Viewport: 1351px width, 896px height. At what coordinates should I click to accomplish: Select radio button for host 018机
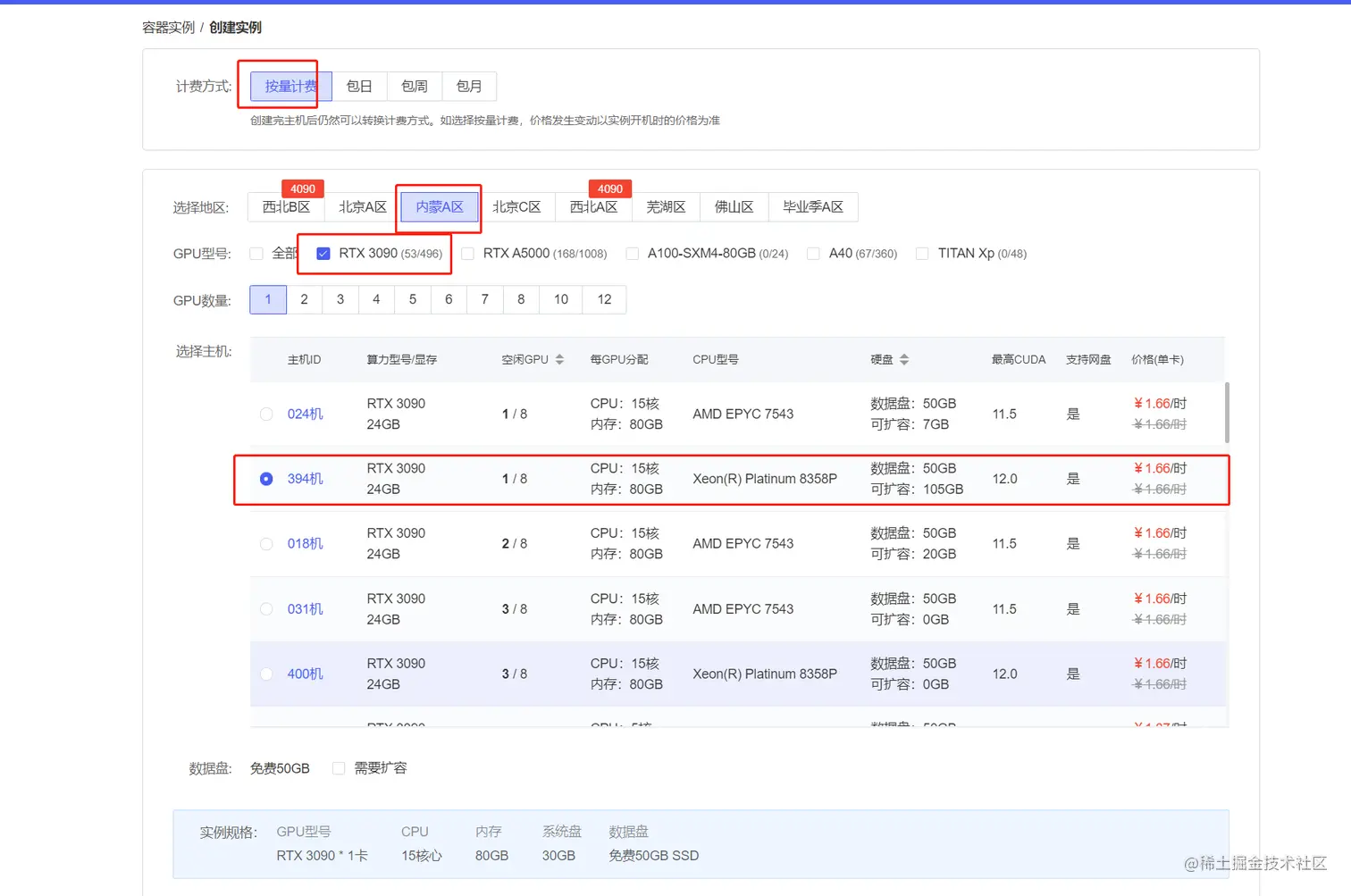(x=266, y=544)
